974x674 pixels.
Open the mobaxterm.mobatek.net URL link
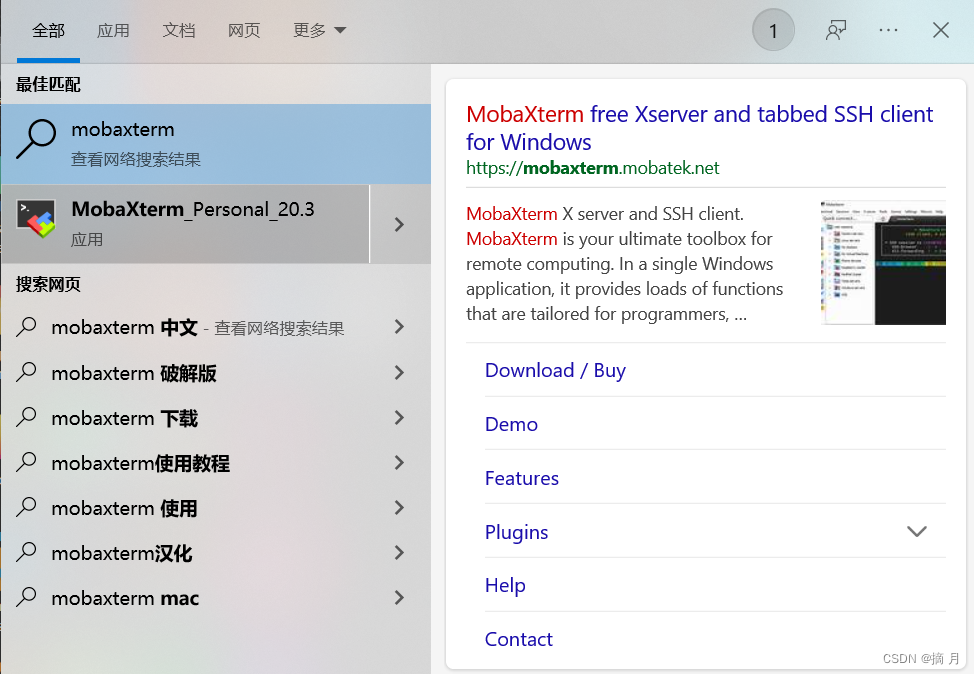point(593,168)
